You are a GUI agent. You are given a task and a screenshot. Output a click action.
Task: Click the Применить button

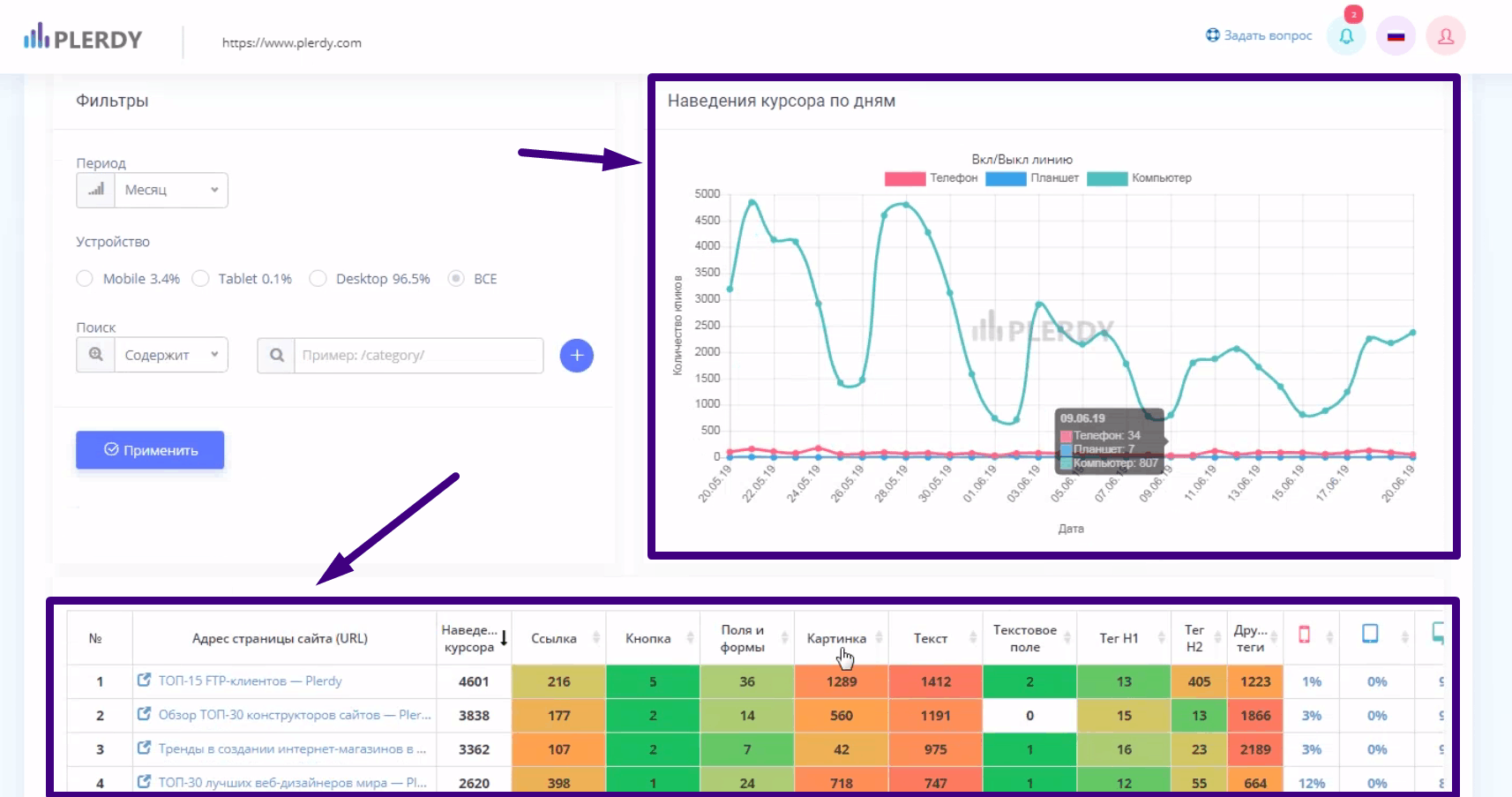tap(150, 450)
